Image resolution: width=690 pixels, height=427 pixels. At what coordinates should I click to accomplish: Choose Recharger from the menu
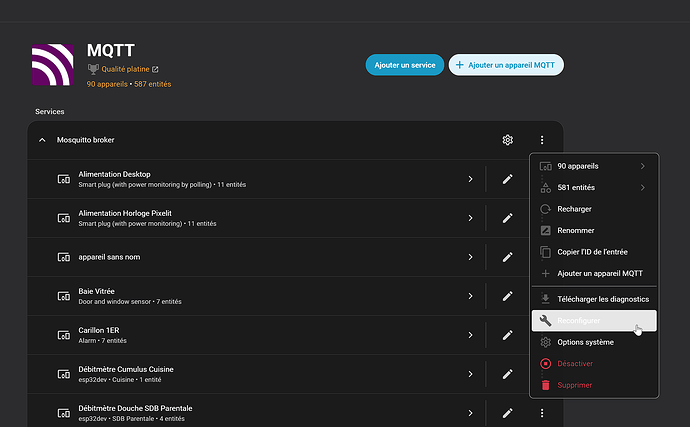594,209
